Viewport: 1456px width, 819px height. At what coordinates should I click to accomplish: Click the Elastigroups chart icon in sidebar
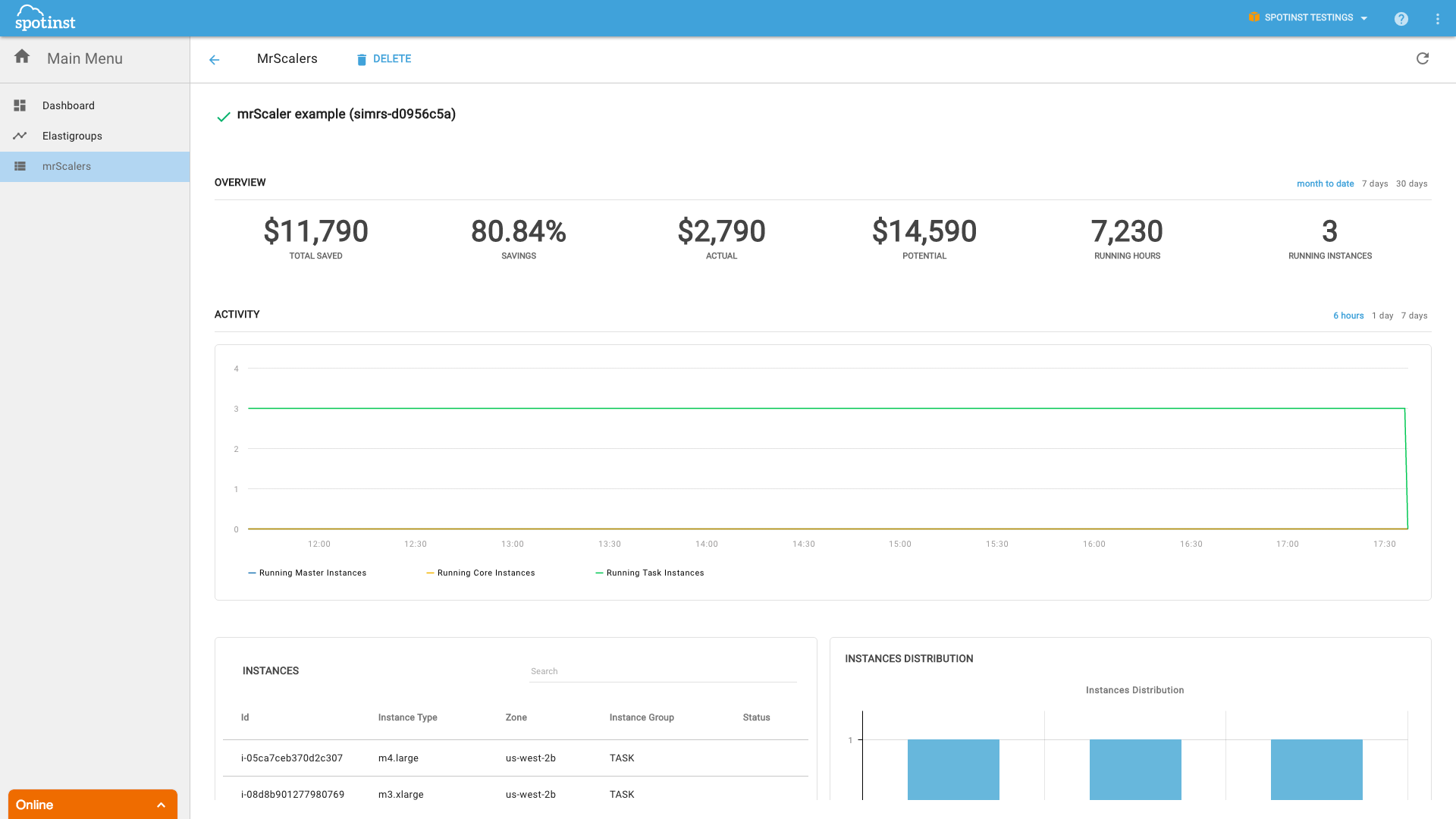click(20, 136)
